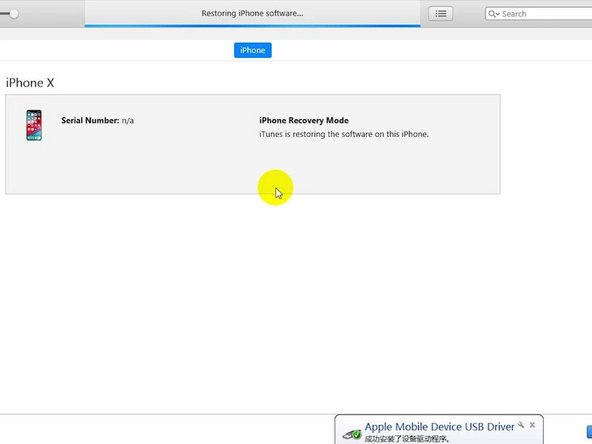Click the driver installed device icon

coord(352,435)
